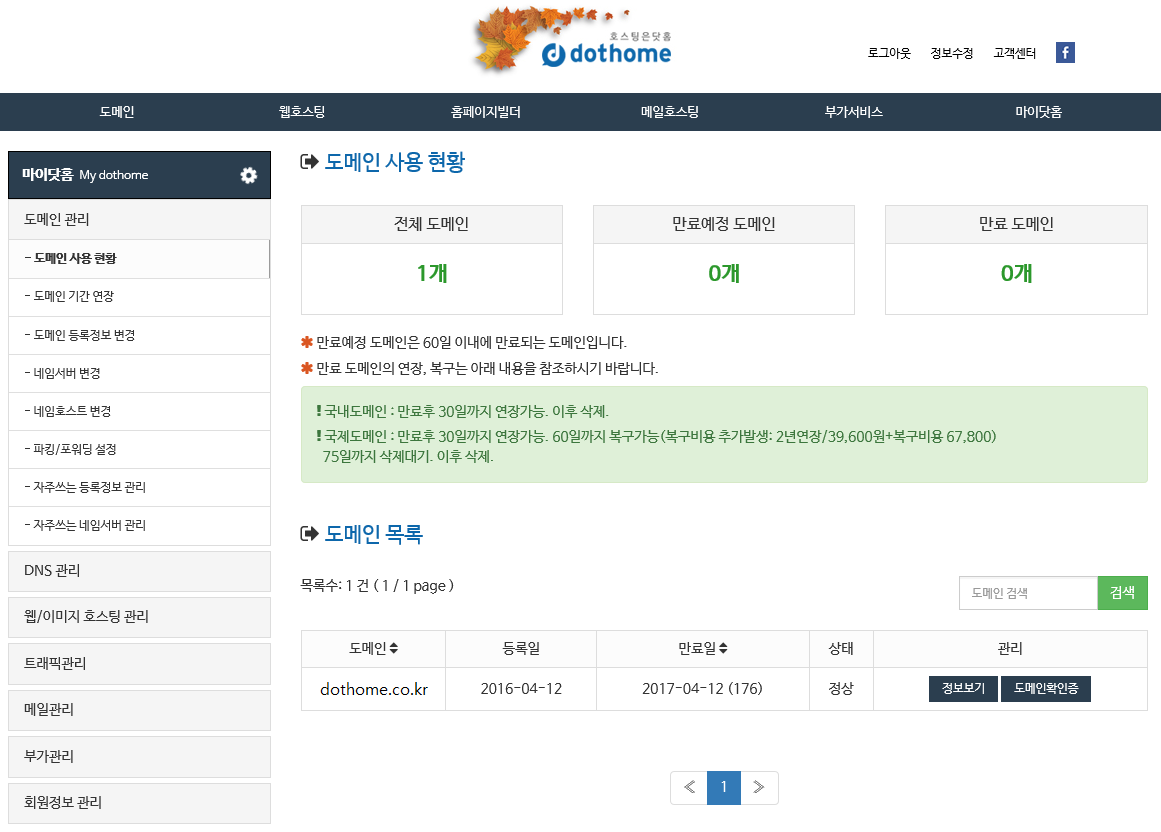1161x832 pixels.
Task: Open 고객센터 link
Action: (x=1014, y=53)
